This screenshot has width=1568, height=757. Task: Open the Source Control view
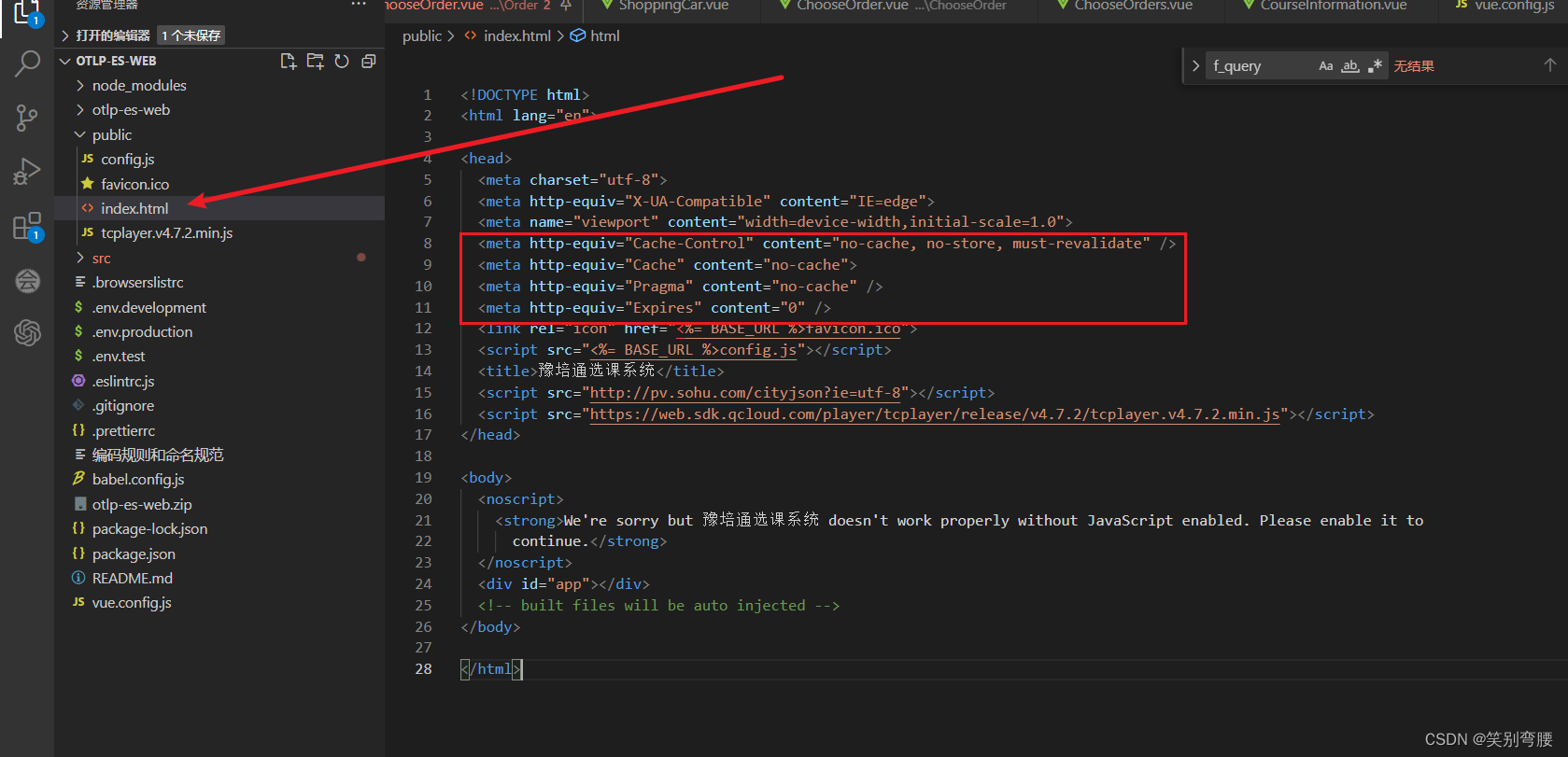point(27,118)
